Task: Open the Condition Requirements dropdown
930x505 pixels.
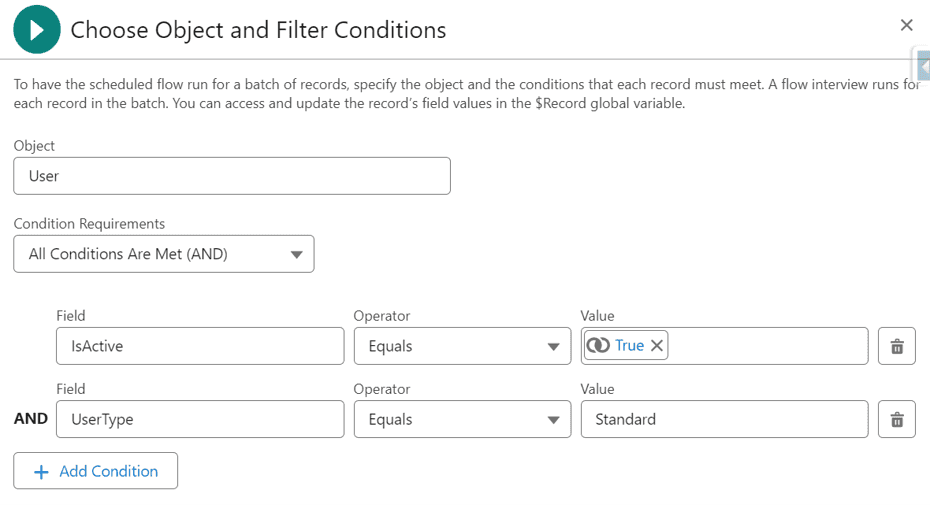Action: point(164,254)
